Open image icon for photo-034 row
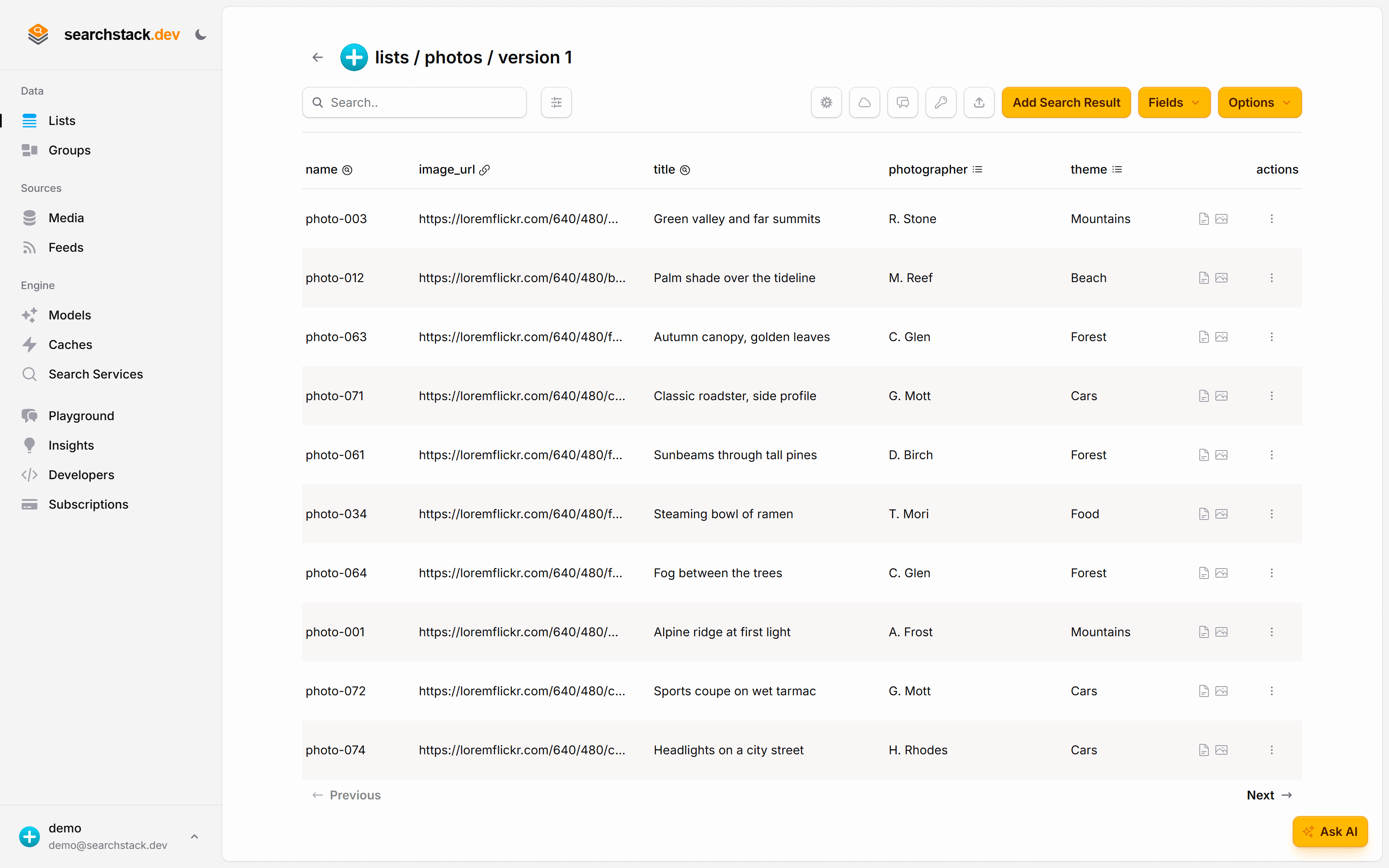Image resolution: width=1389 pixels, height=868 pixels. pyautogui.click(x=1221, y=514)
